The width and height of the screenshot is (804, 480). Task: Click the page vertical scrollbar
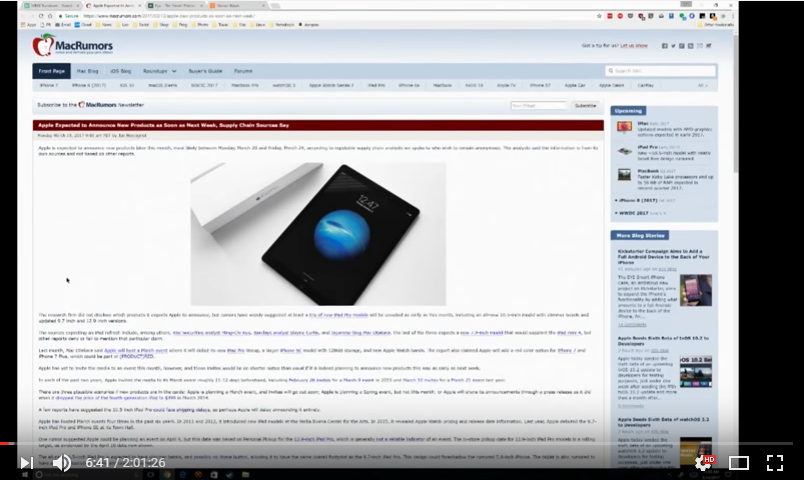pos(736,103)
